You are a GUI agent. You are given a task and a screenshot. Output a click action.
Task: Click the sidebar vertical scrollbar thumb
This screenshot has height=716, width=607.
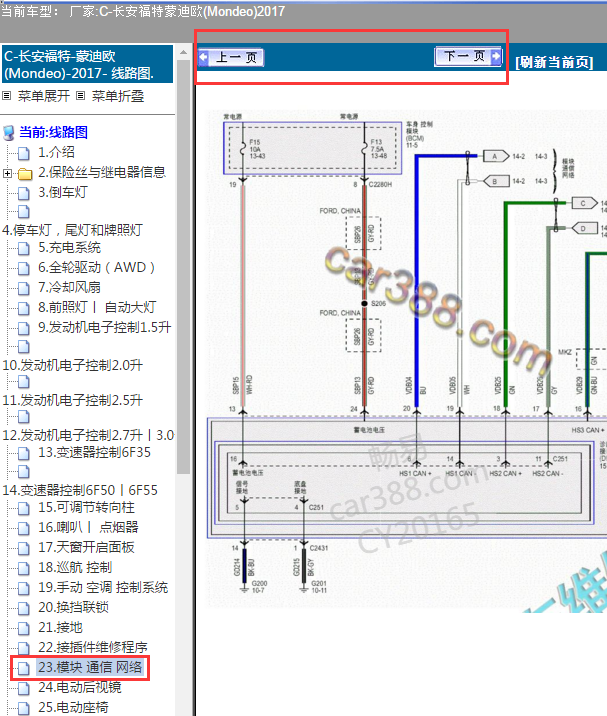coord(184,267)
